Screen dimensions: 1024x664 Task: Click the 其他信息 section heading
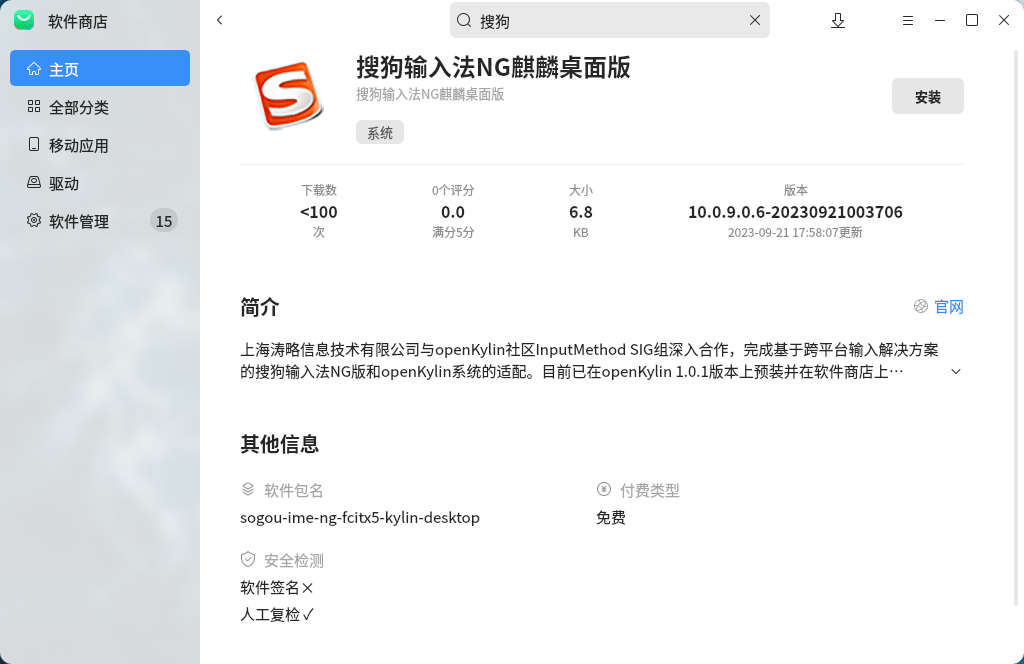tap(280, 444)
